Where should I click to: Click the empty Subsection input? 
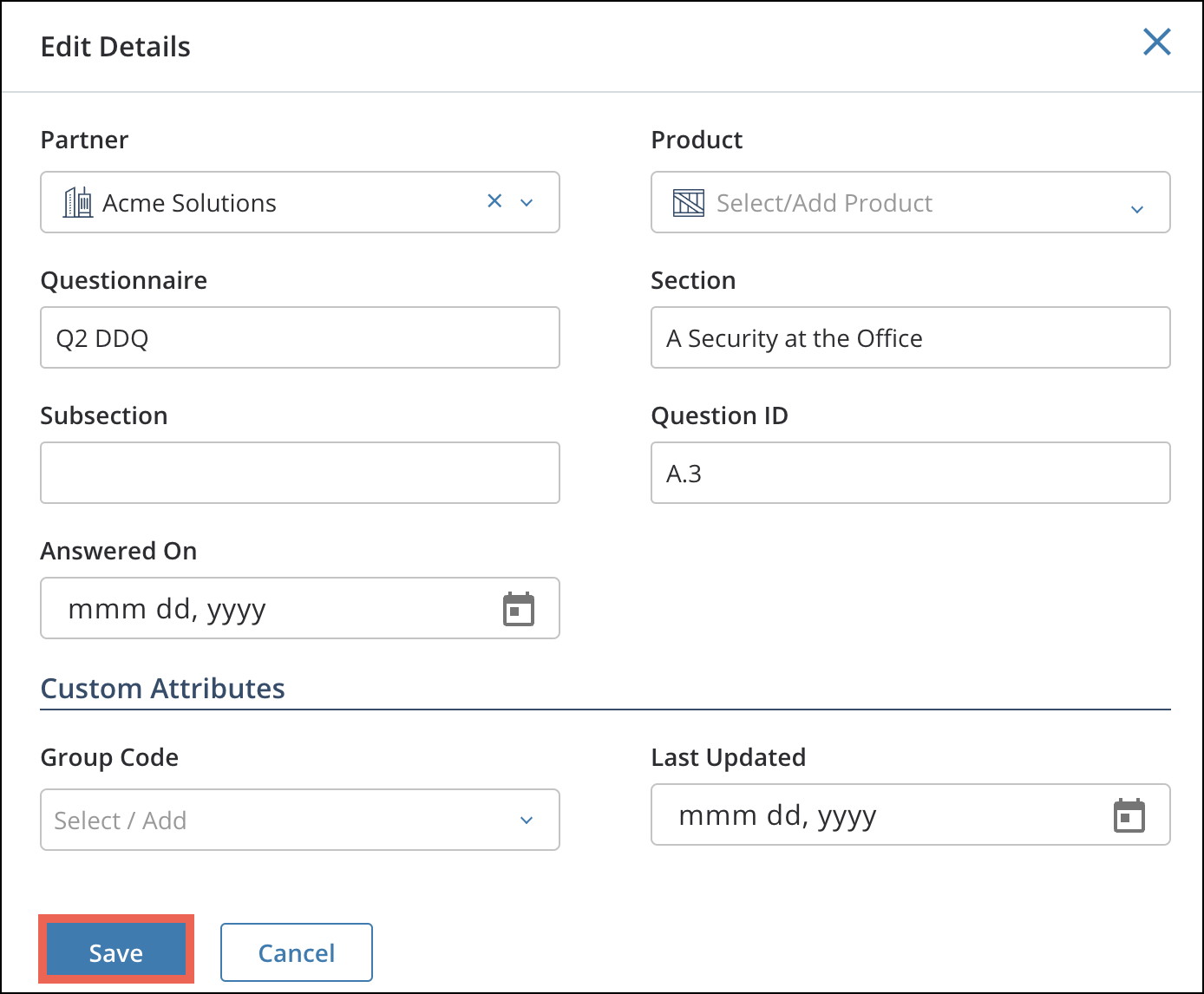pyautogui.click(x=299, y=473)
